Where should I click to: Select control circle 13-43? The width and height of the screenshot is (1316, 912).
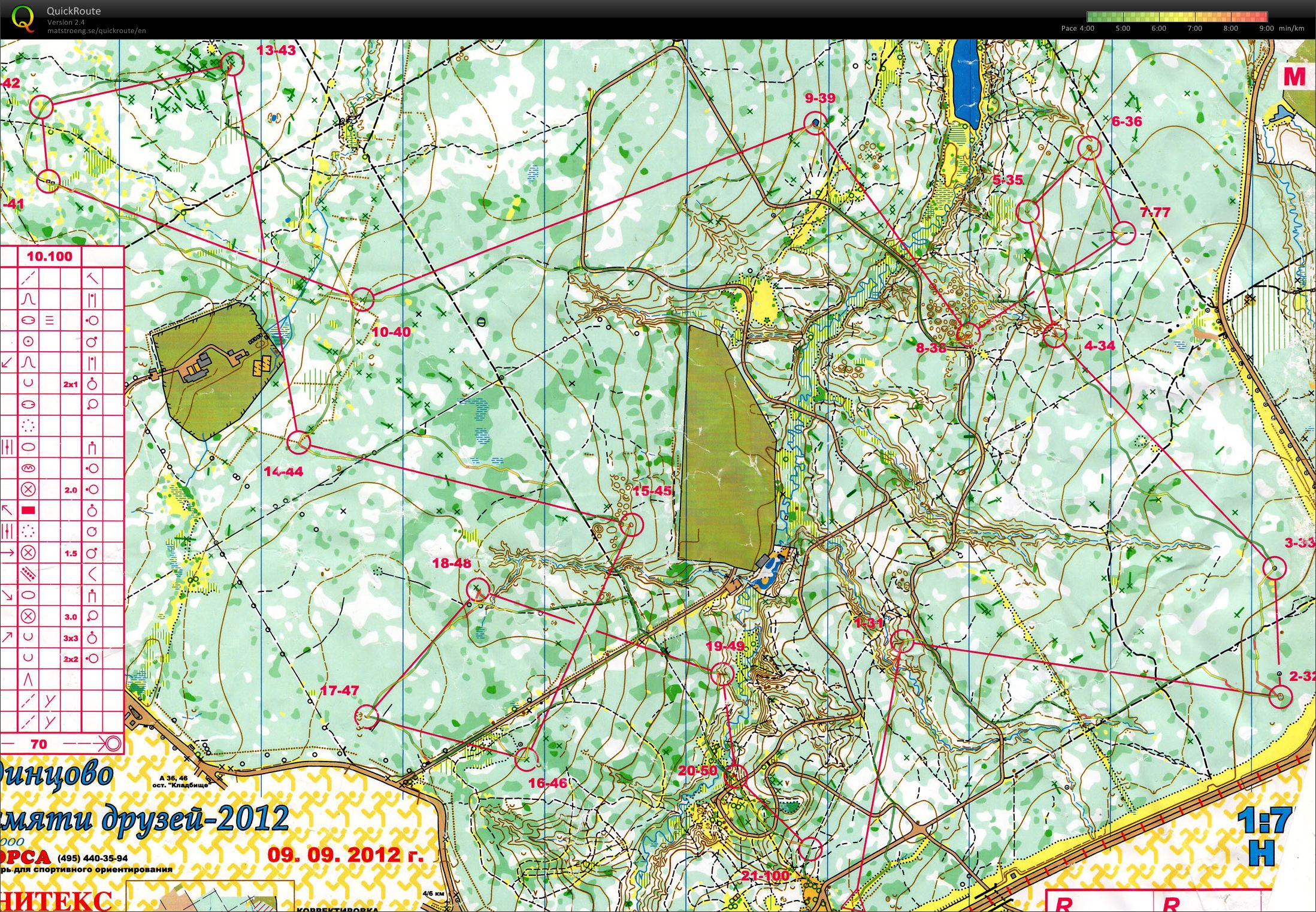point(232,64)
